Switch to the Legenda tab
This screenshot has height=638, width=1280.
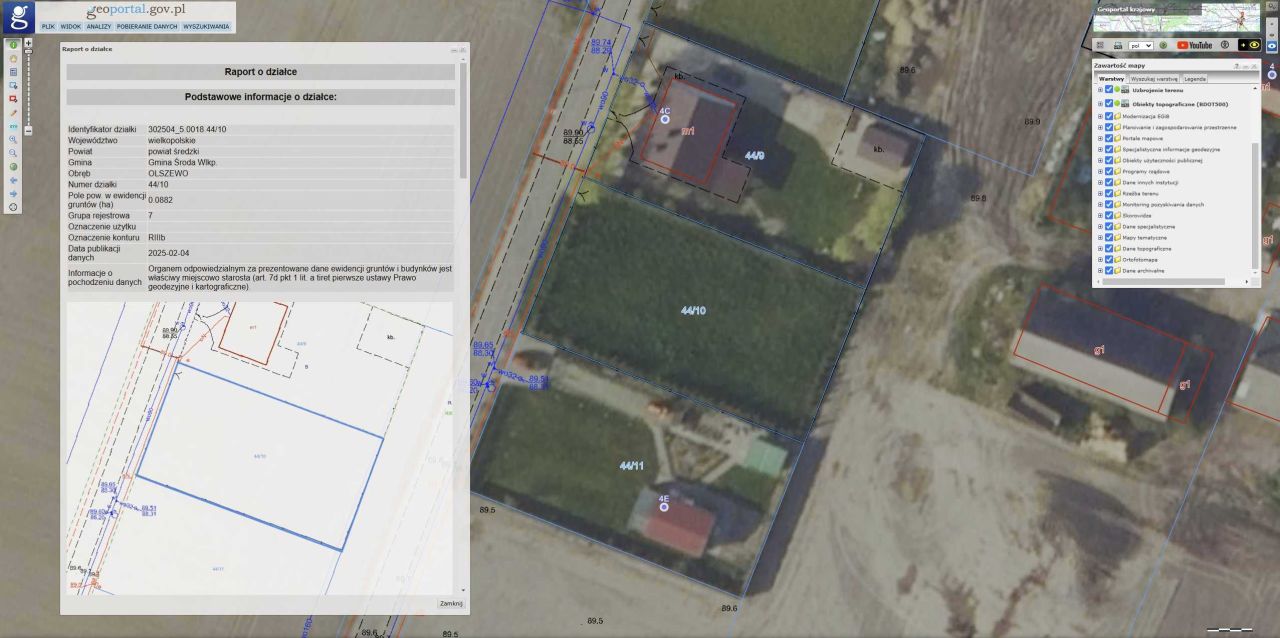pos(1195,78)
